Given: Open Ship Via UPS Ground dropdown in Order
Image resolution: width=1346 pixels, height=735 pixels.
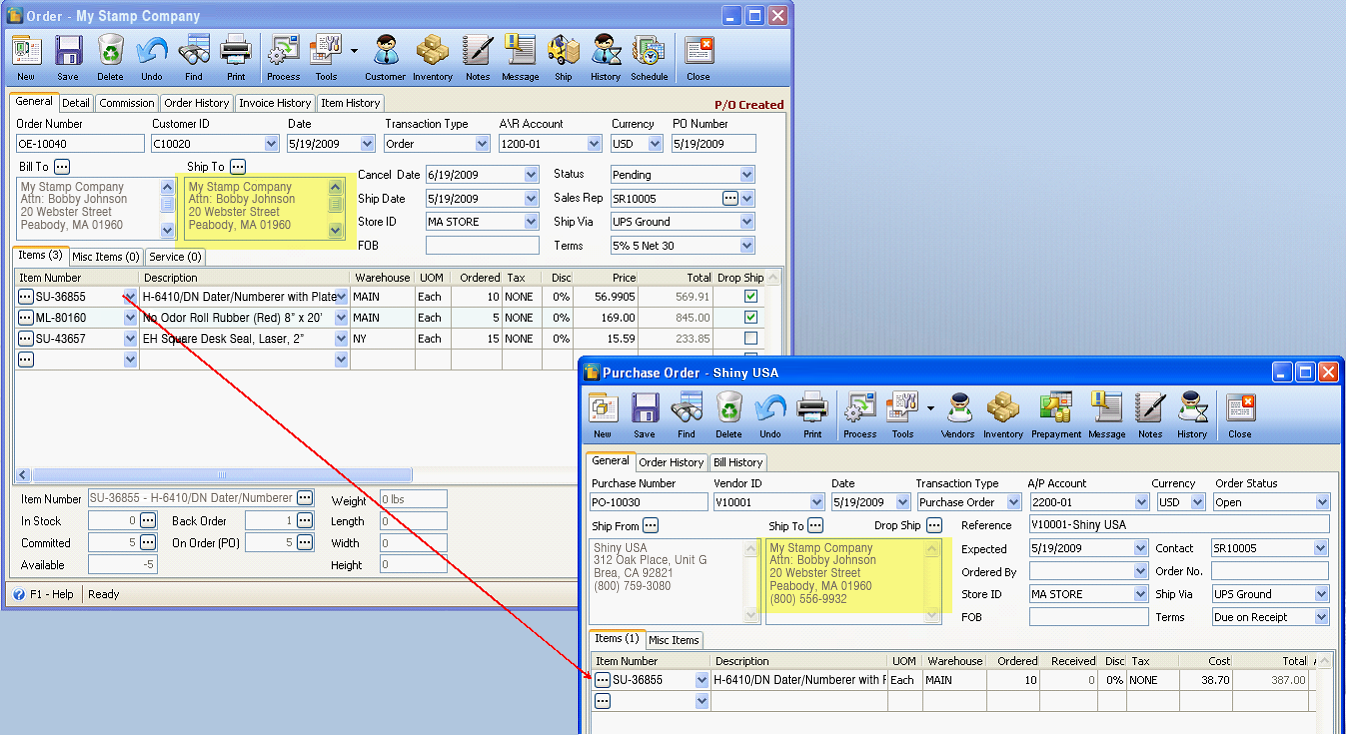Looking at the screenshot, I should point(747,222).
